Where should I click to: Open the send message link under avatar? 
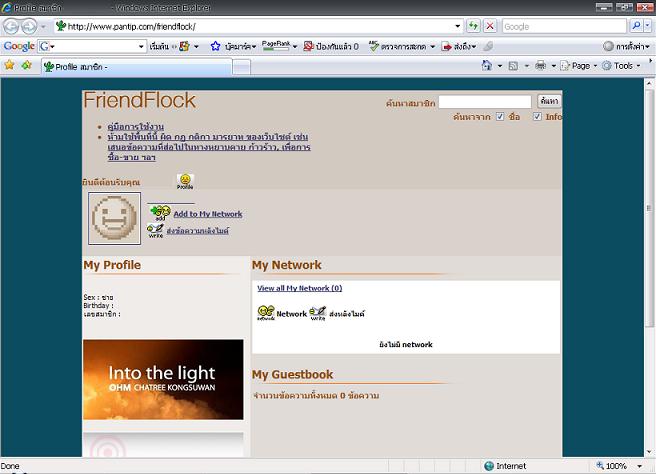197,231
